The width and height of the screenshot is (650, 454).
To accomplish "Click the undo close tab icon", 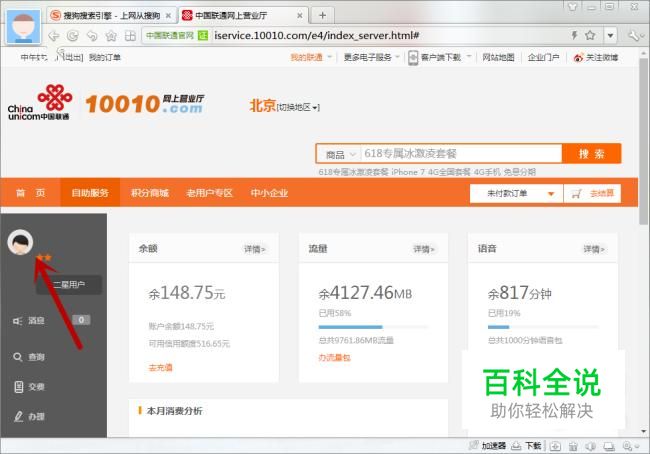I will point(92,36).
